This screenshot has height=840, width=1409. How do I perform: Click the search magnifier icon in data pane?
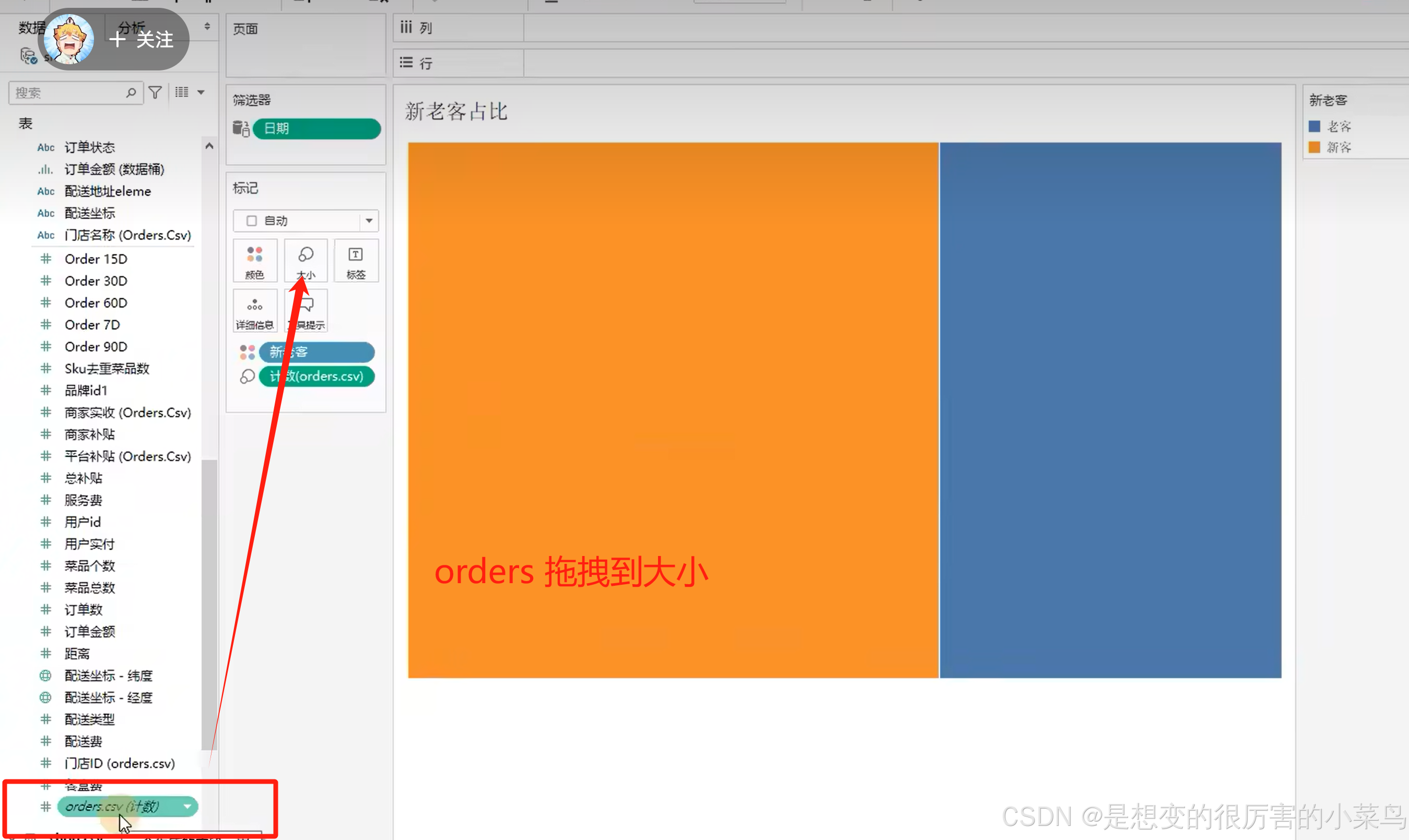pyautogui.click(x=131, y=92)
